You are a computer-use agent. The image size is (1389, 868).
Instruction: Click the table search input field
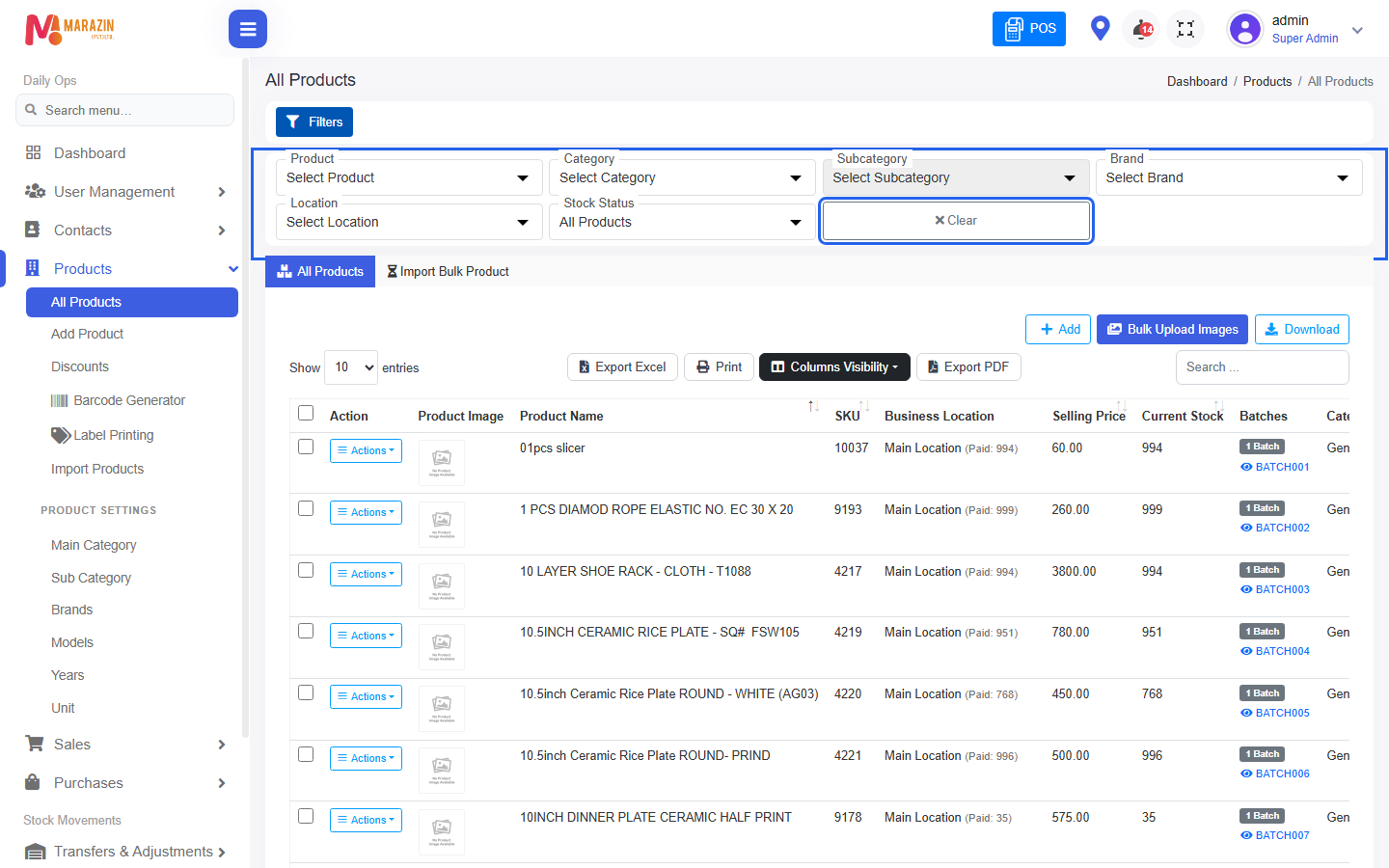click(x=1263, y=367)
